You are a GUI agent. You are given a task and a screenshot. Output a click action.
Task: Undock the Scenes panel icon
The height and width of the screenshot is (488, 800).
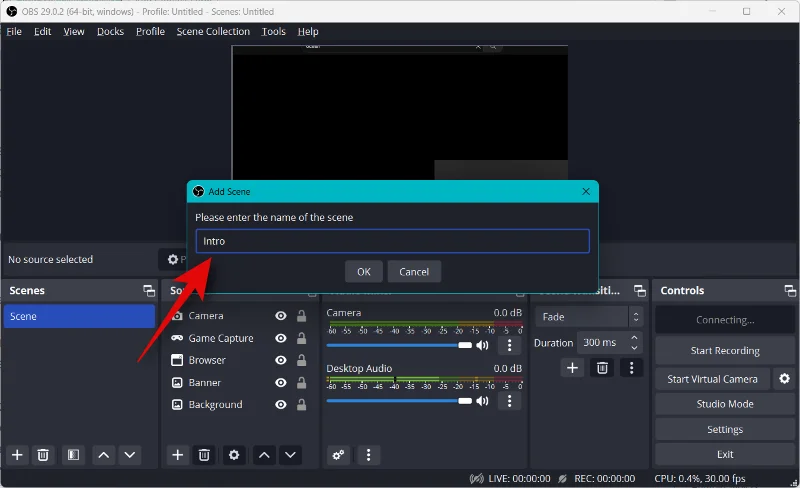149,291
